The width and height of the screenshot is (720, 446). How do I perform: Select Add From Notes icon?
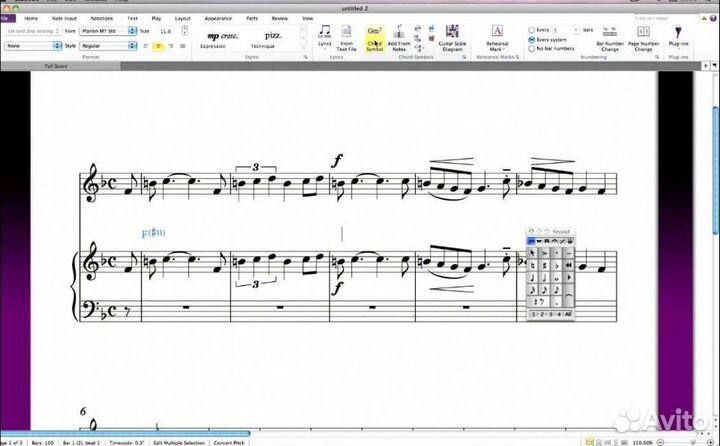(x=398, y=39)
